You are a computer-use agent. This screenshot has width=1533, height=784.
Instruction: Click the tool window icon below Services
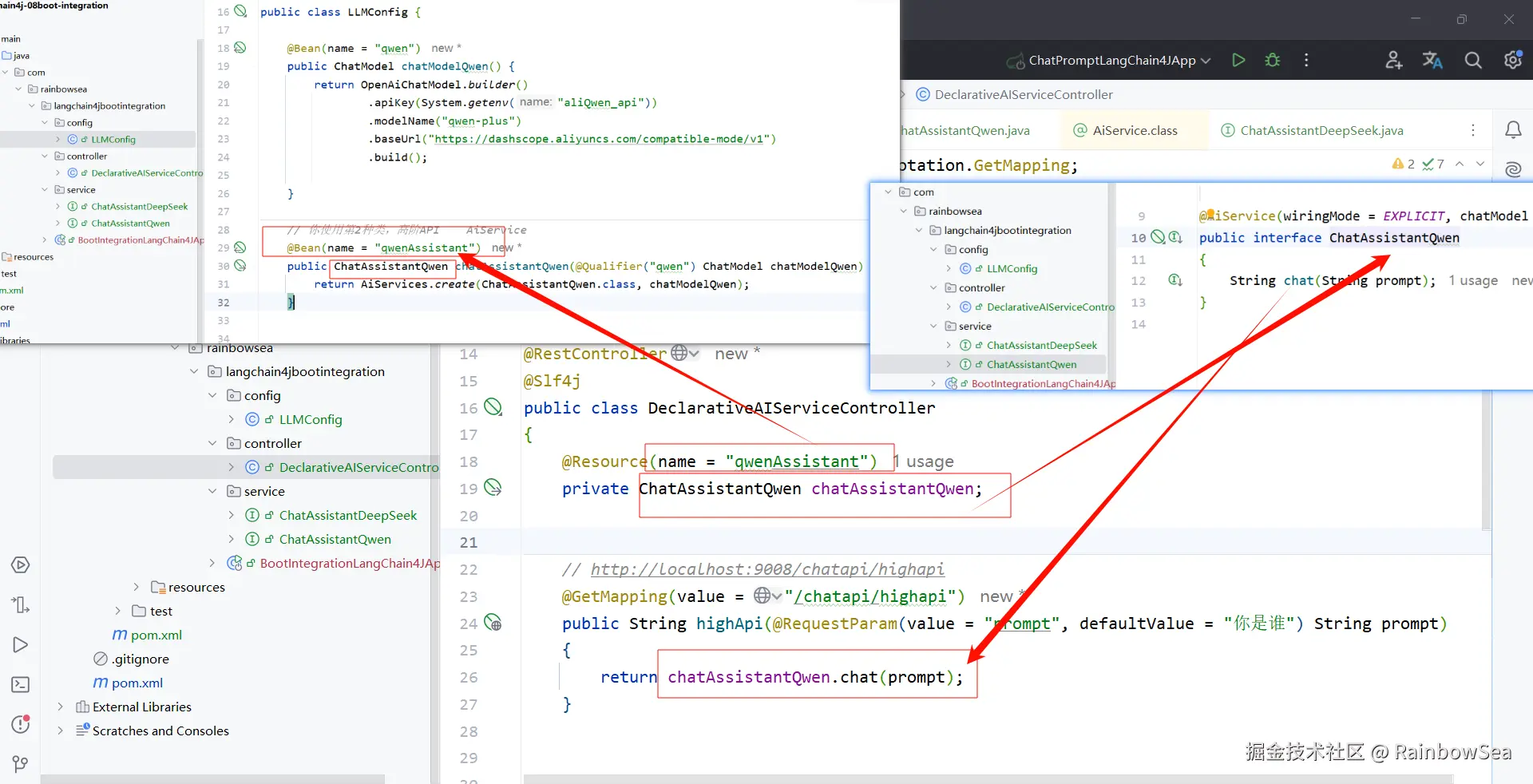pos(21,605)
